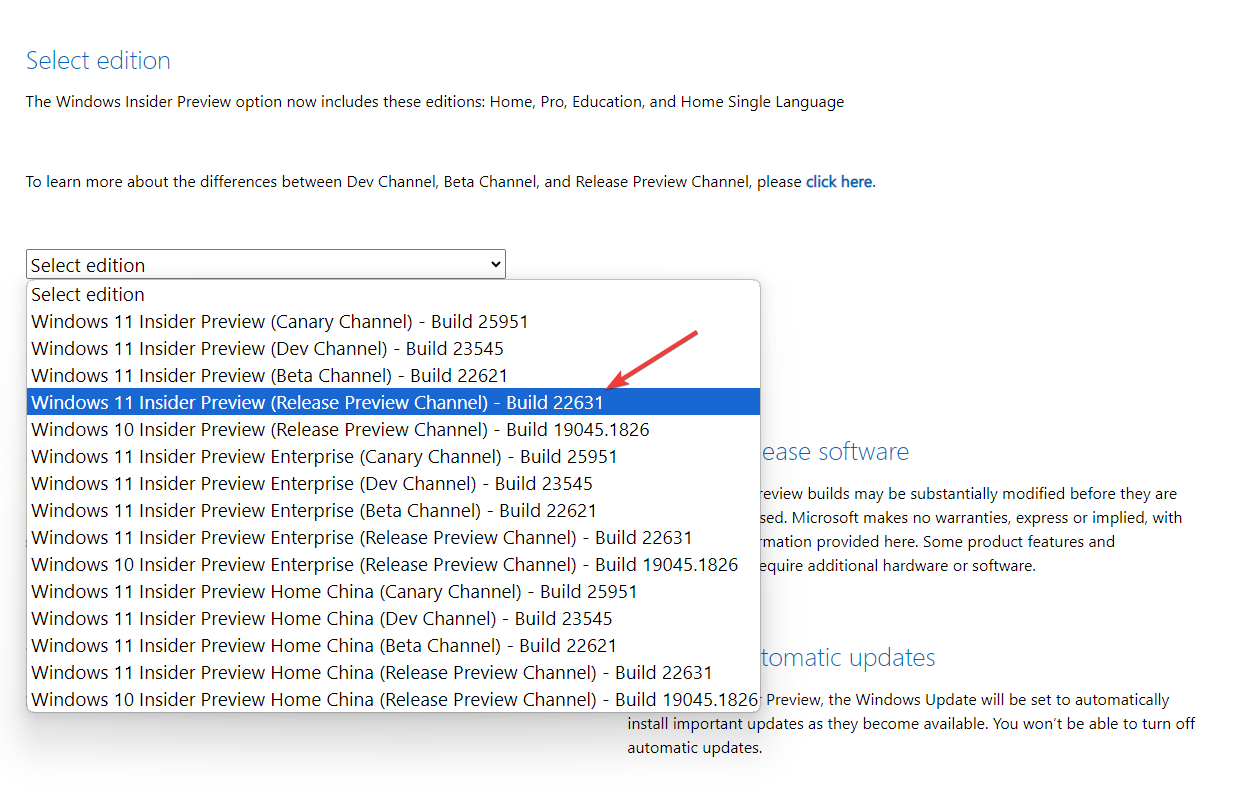The width and height of the screenshot is (1234, 809).
Task: Choose Windows 11 Home China Release Preview
Action: tap(371, 672)
